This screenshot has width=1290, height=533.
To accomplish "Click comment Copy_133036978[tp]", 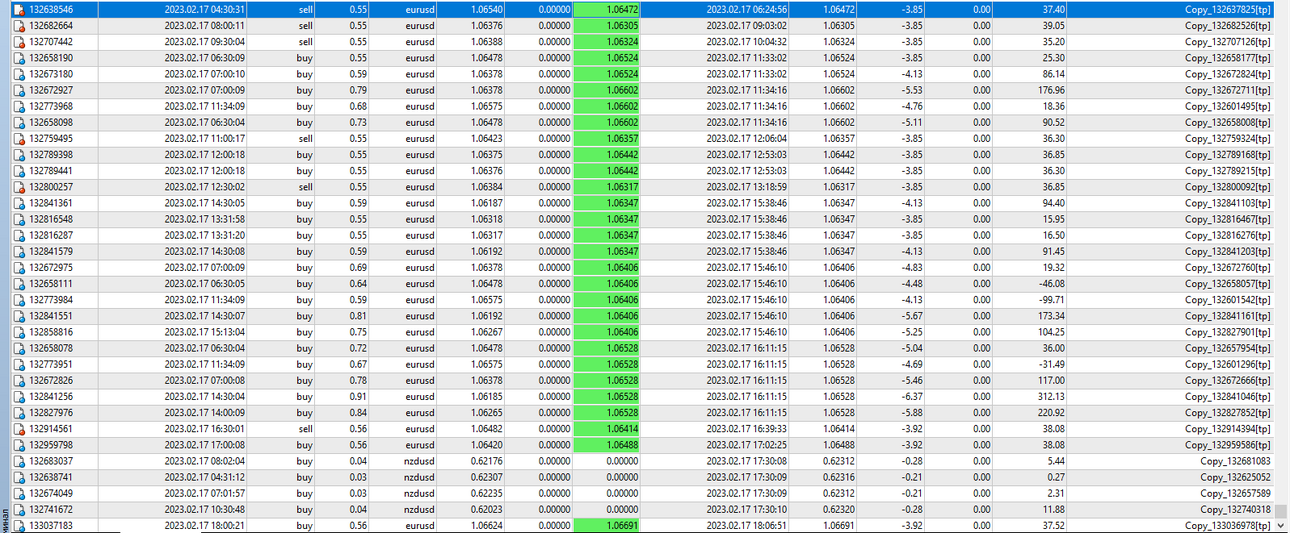I will 1228,525.
